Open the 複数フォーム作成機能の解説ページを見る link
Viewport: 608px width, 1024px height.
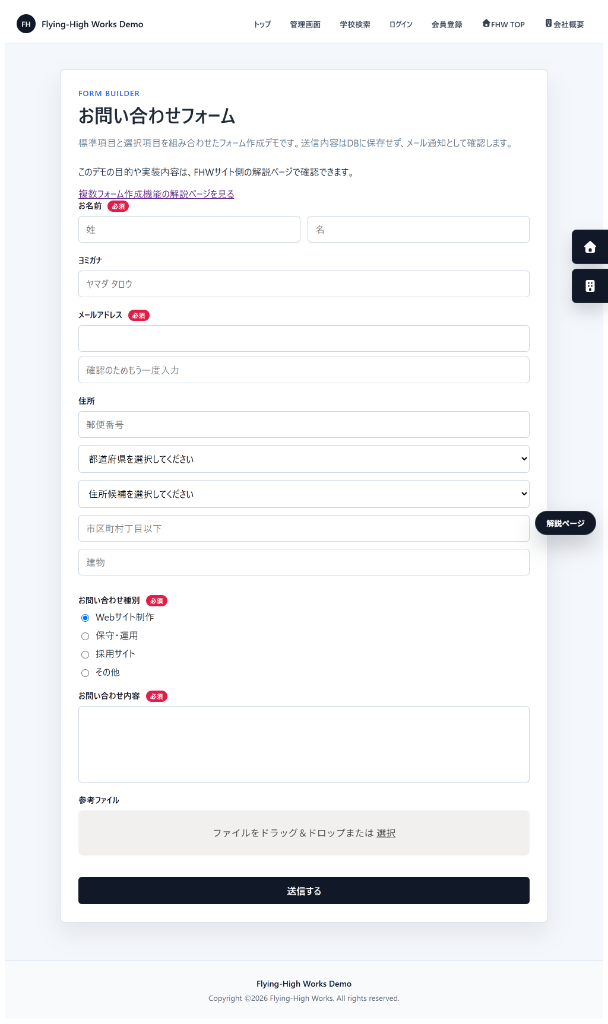pos(156,194)
